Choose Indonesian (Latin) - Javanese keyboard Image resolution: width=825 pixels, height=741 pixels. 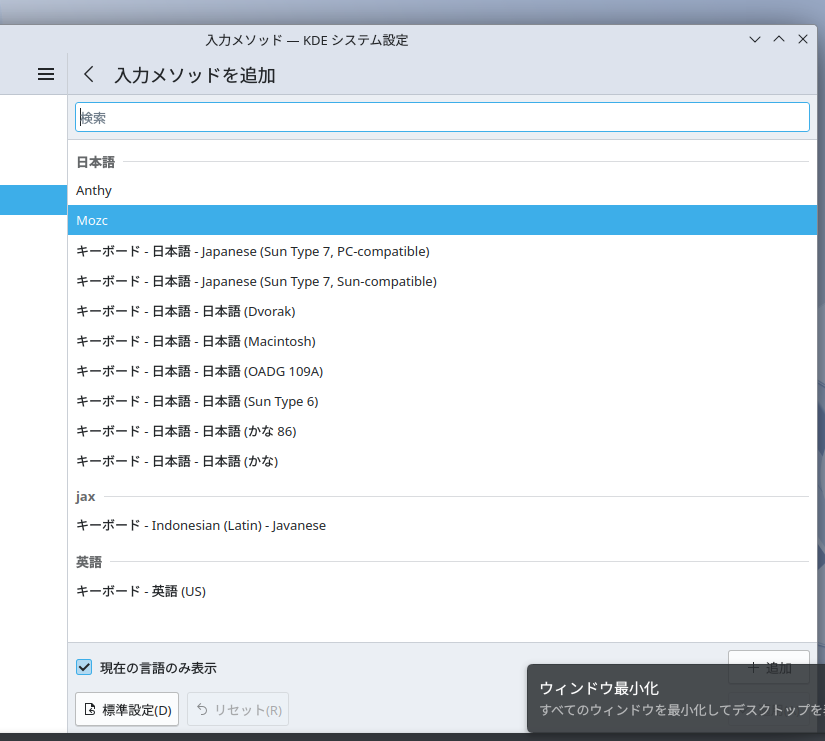point(201,525)
